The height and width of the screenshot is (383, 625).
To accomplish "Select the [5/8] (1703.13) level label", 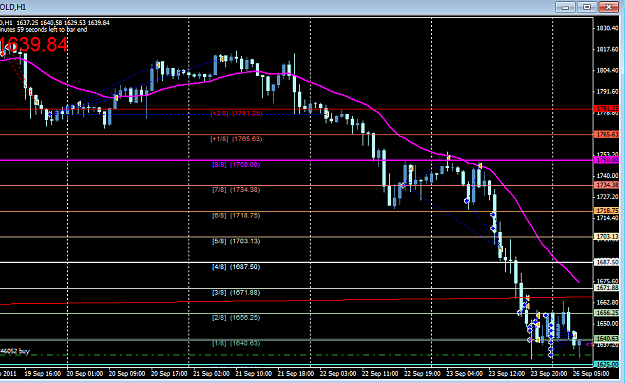I will tap(236, 241).
